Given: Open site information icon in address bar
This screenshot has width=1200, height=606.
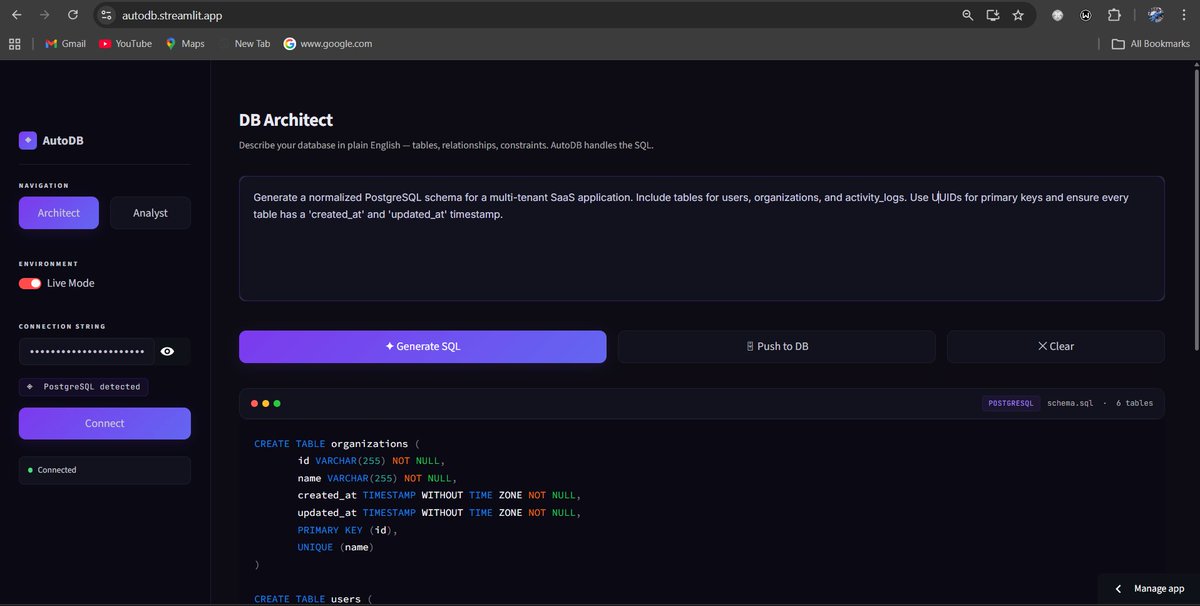Looking at the screenshot, I should pyautogui.click(x=107, y=15).
